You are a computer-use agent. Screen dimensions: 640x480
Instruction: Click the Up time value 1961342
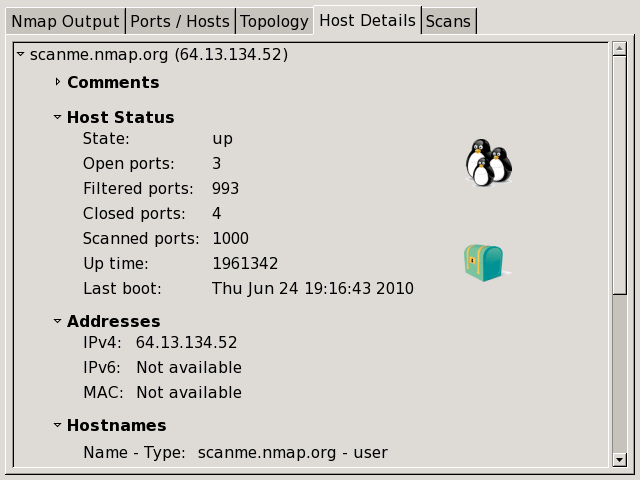(x=245, y=264)
